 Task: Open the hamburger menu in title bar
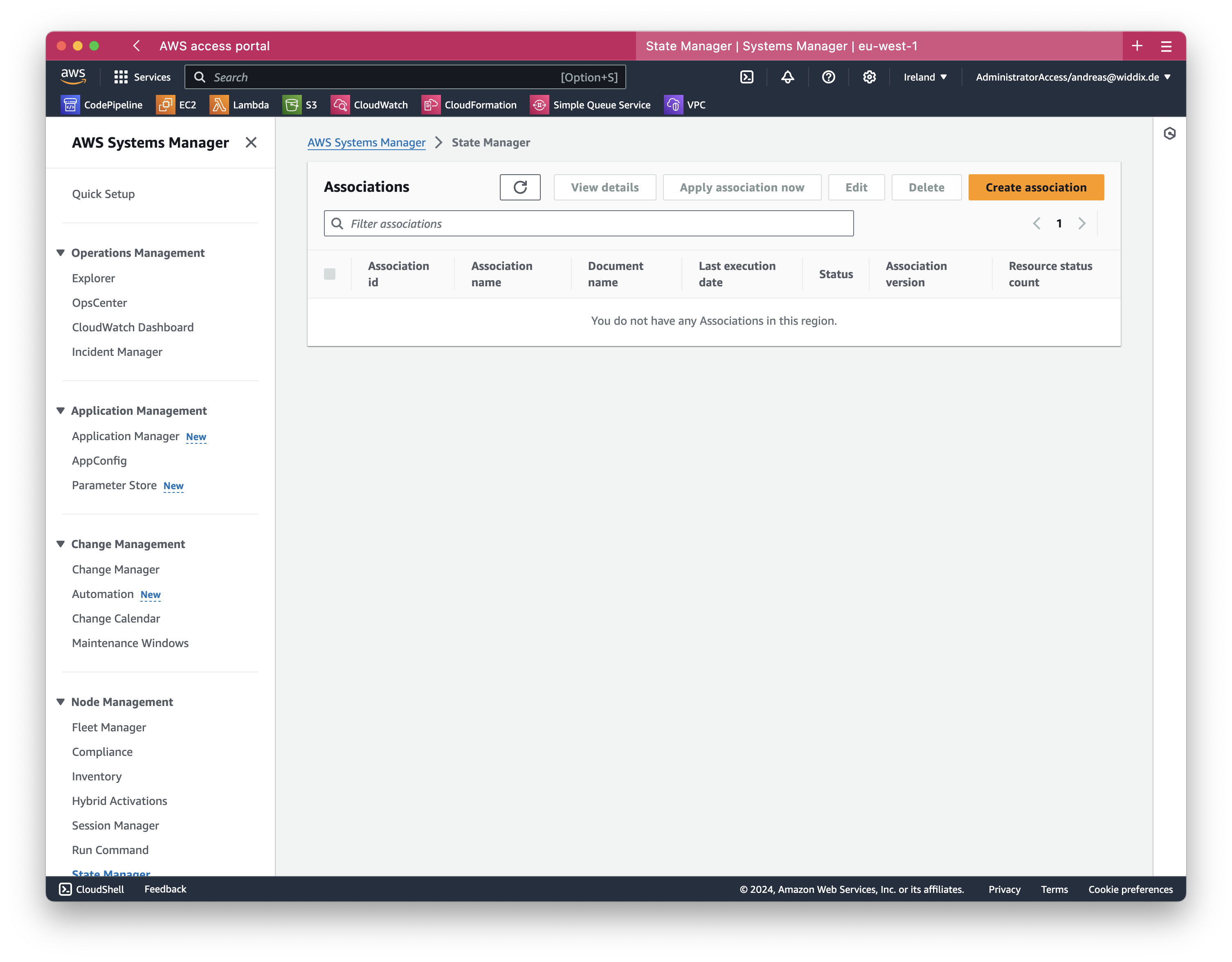tap(1166, 46)
